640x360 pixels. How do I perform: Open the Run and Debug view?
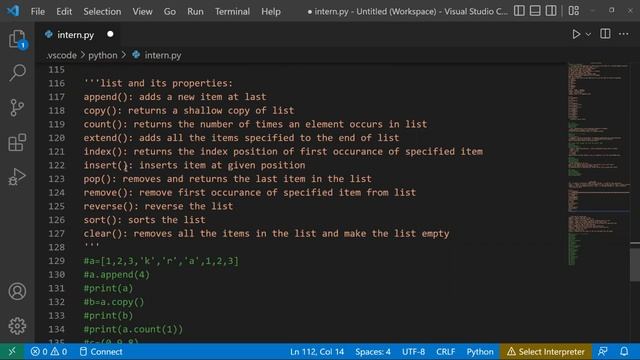tap(17, 177)
